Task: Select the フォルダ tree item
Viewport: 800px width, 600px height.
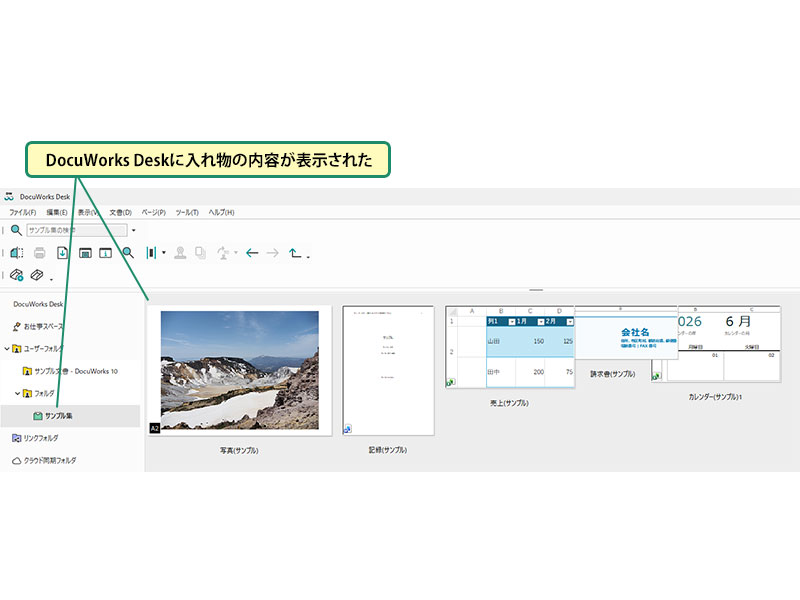Action: [x=44, y=393]
